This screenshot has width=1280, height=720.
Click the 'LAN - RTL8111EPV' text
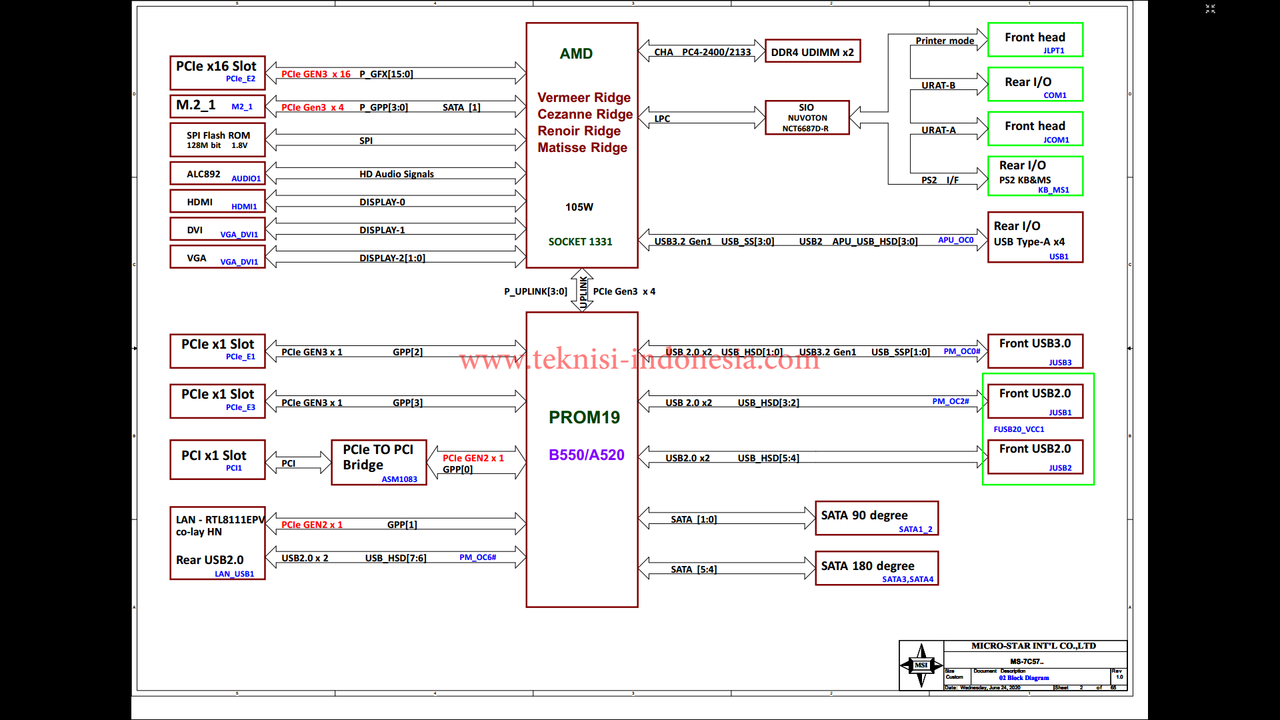coord(221,520)
